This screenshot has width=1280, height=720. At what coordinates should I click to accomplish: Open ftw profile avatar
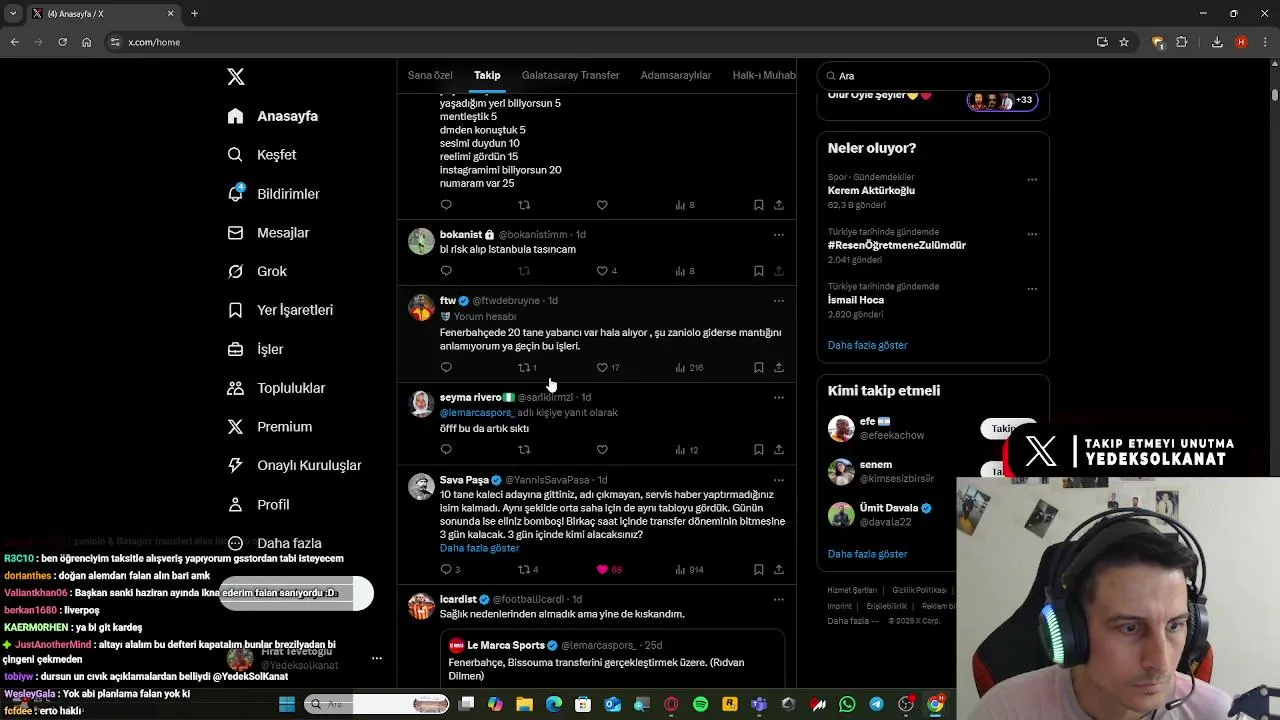click(x=421, y=306)
